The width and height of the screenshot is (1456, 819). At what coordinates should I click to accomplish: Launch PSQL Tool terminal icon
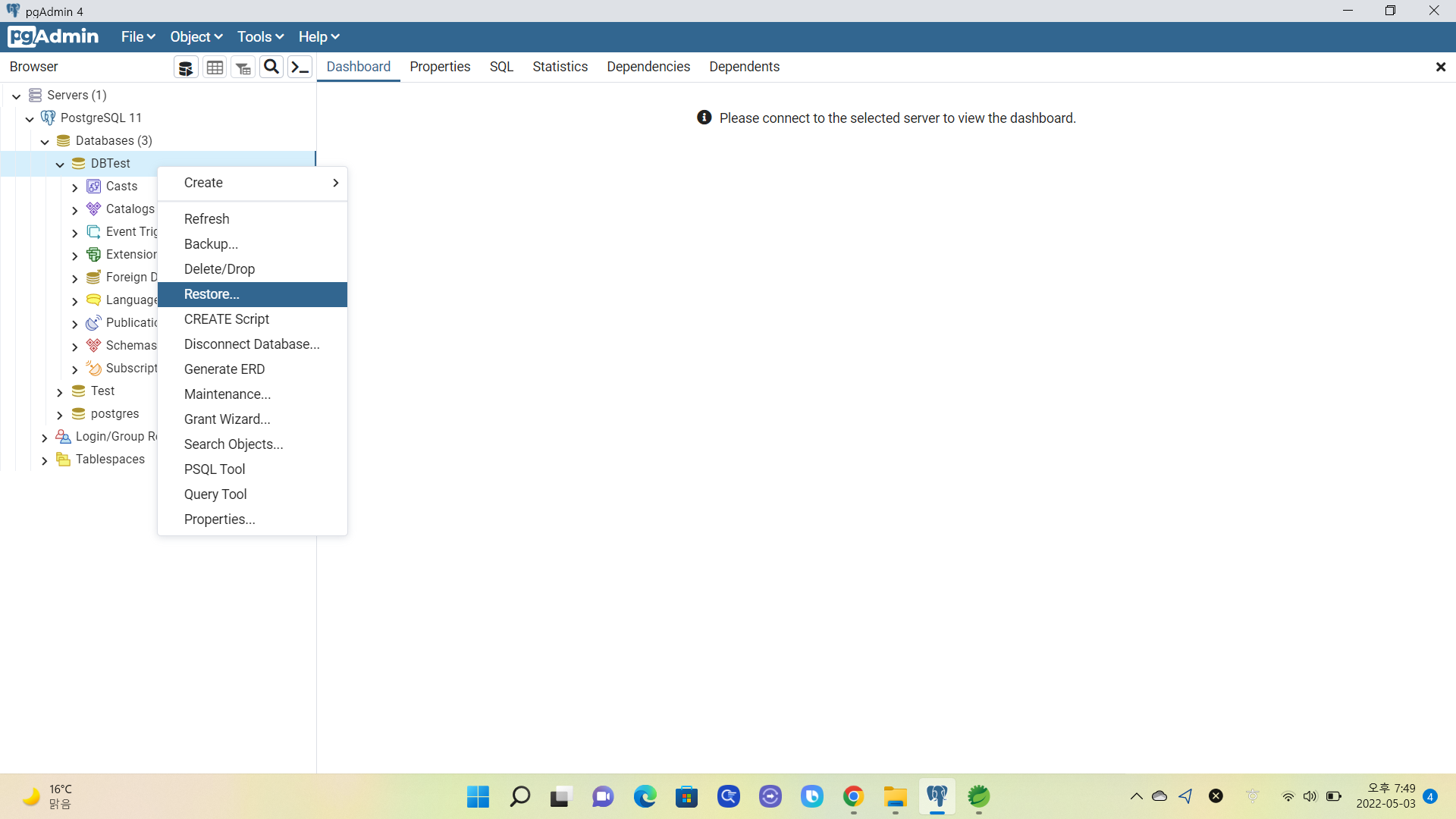pyautogui.click(x=300, y=67)
